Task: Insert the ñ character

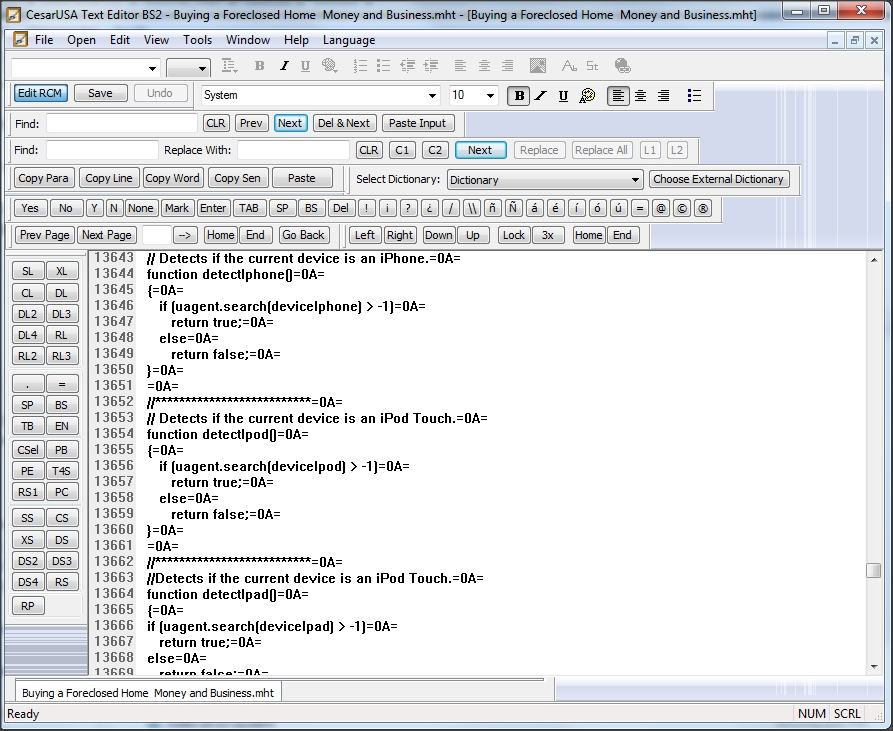Action: (492, 208)
